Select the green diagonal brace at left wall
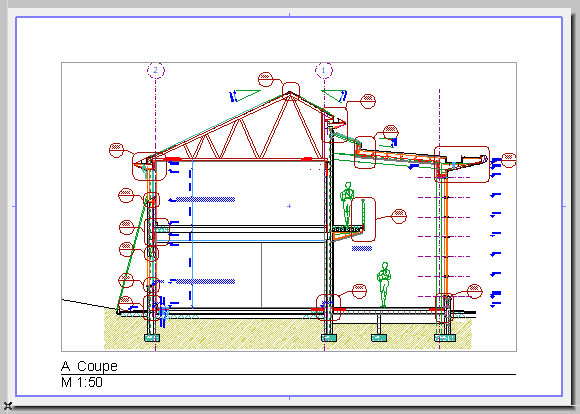 131,255
